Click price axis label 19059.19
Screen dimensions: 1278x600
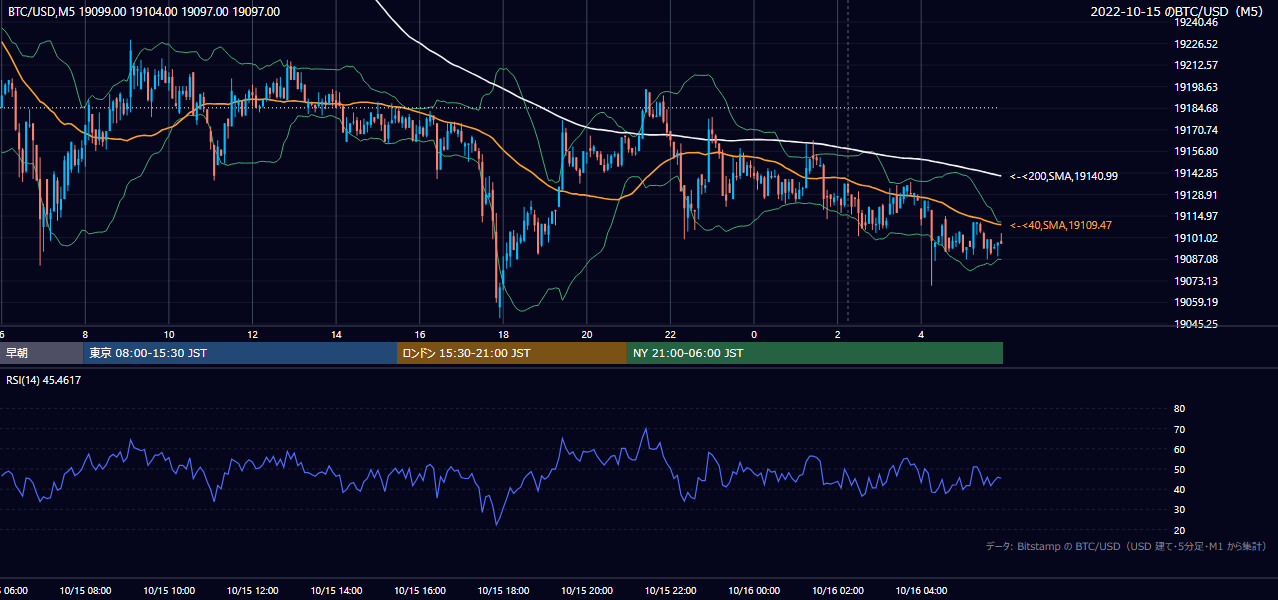point(1196,302)
